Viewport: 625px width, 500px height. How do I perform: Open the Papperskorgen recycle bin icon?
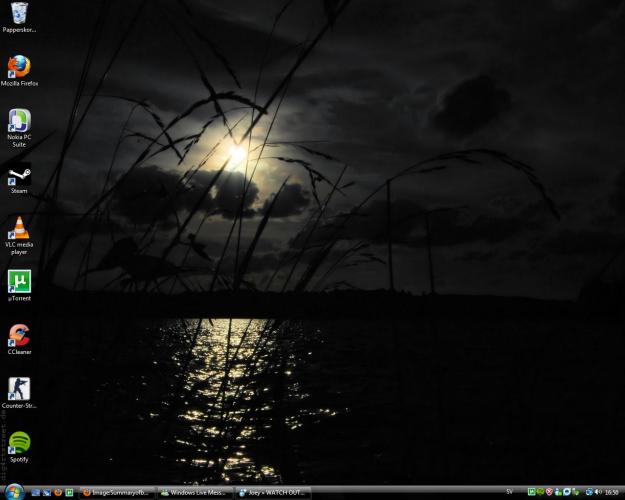coord(19,17)
